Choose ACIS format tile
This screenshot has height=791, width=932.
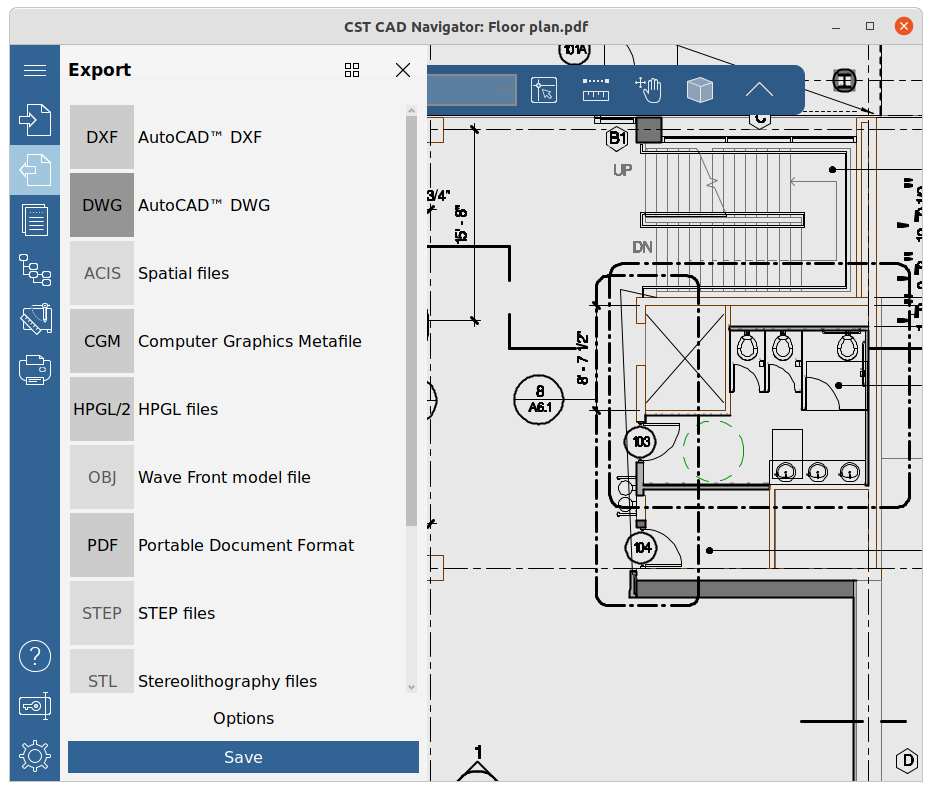(x=102, y=273)
